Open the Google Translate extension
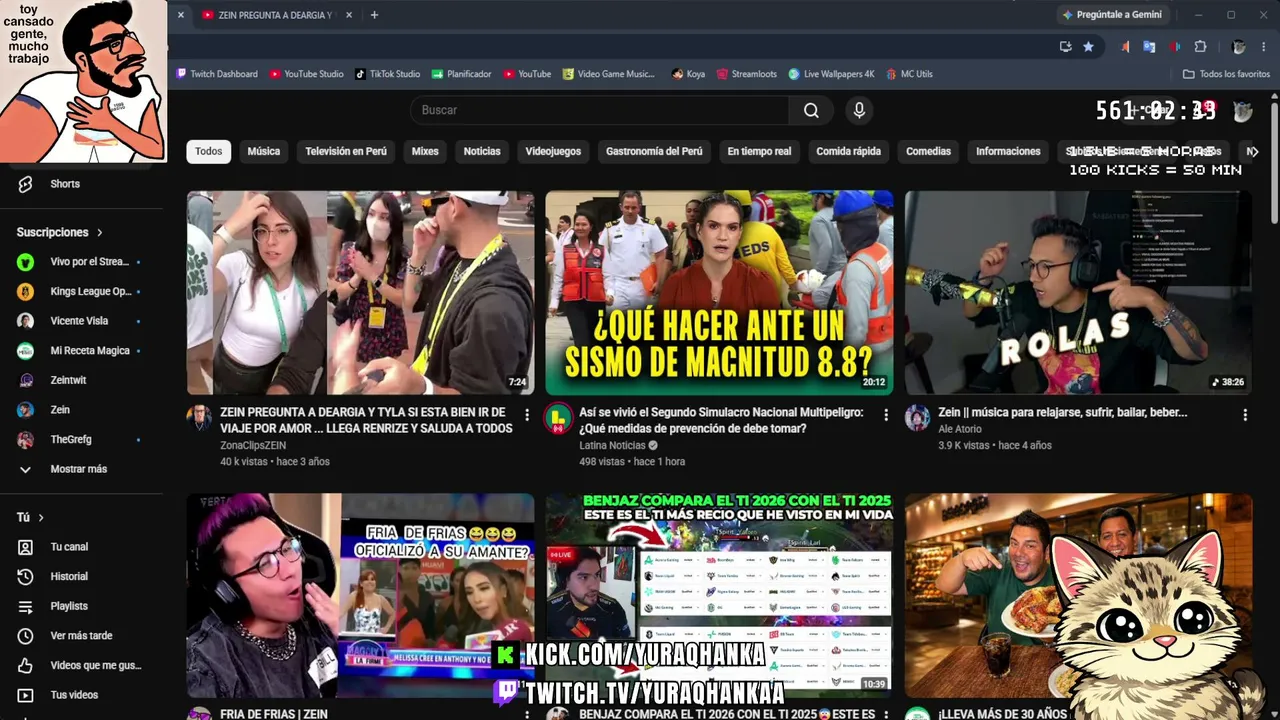This screenshot has height=720, width=1280. tap(1149, 46)
